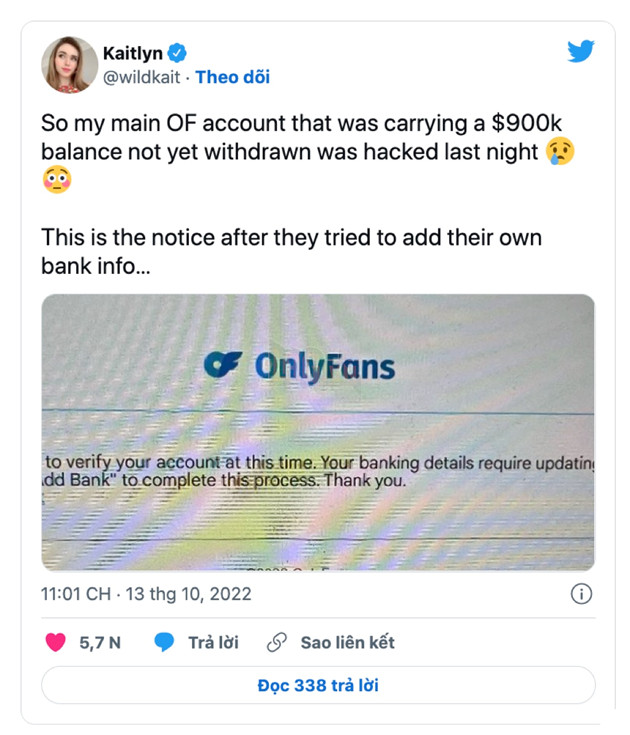The image size is (630, 735).
Task: Click the crying face emoji
Action: point(561,152)
